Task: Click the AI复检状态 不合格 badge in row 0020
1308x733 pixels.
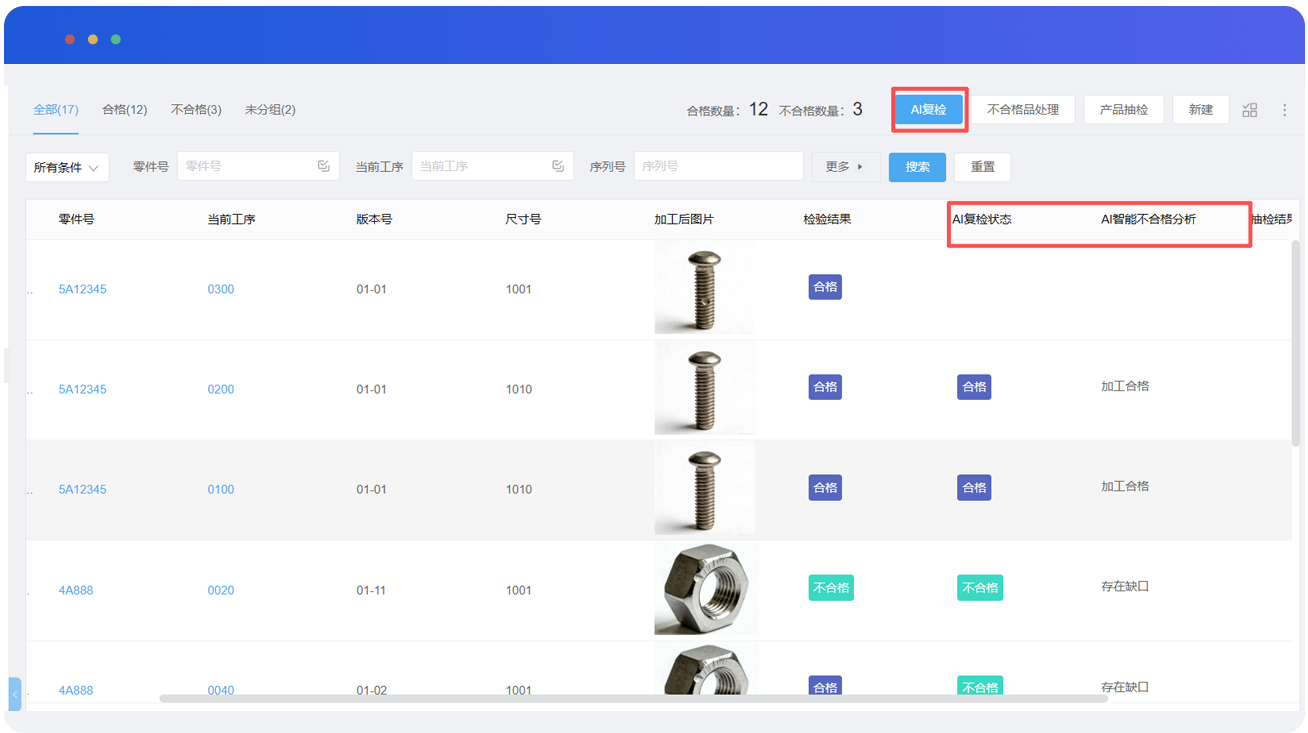Action: point(980,588)
